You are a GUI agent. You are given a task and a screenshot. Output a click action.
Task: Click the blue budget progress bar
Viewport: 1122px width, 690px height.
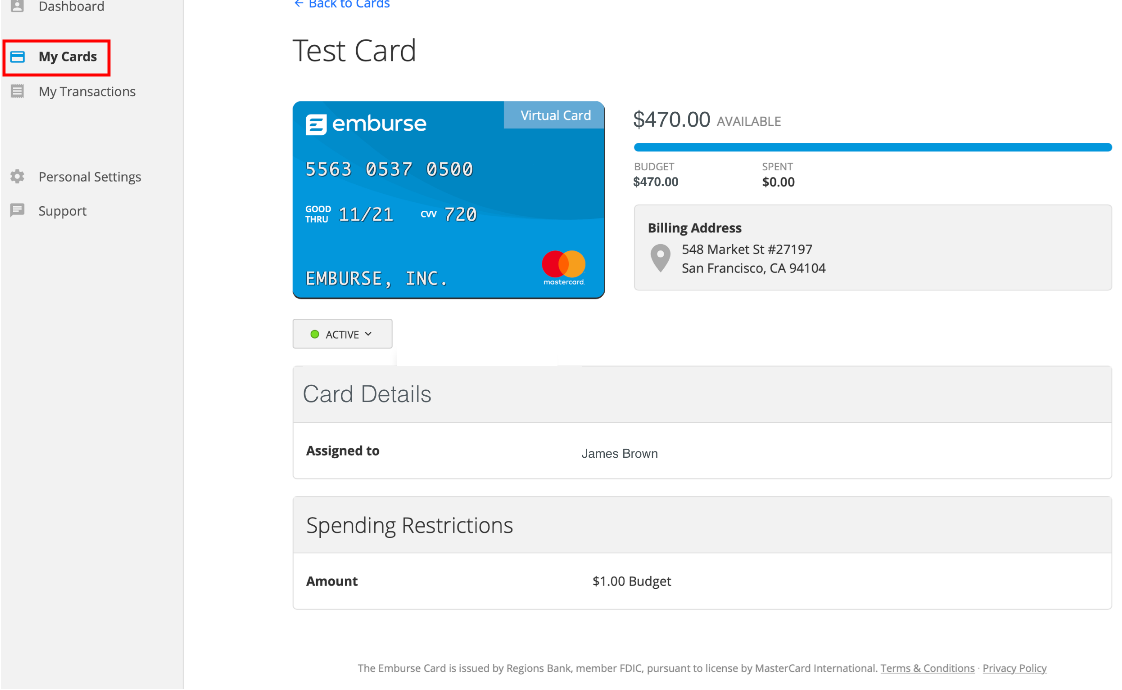[x=872, y=147]
